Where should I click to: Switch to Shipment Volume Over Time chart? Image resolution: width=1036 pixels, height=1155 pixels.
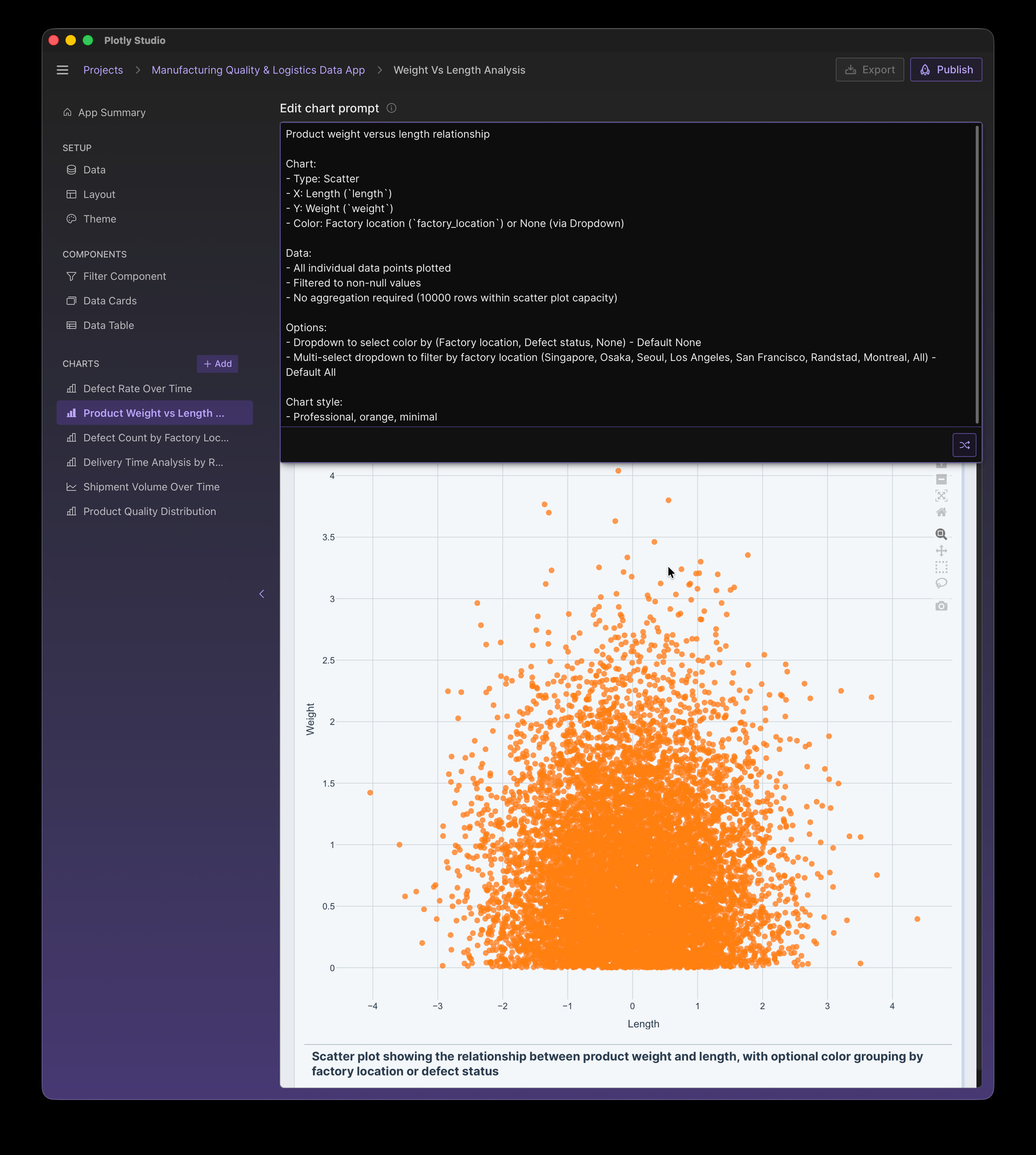pyautogui.click(x=151, y=487)
